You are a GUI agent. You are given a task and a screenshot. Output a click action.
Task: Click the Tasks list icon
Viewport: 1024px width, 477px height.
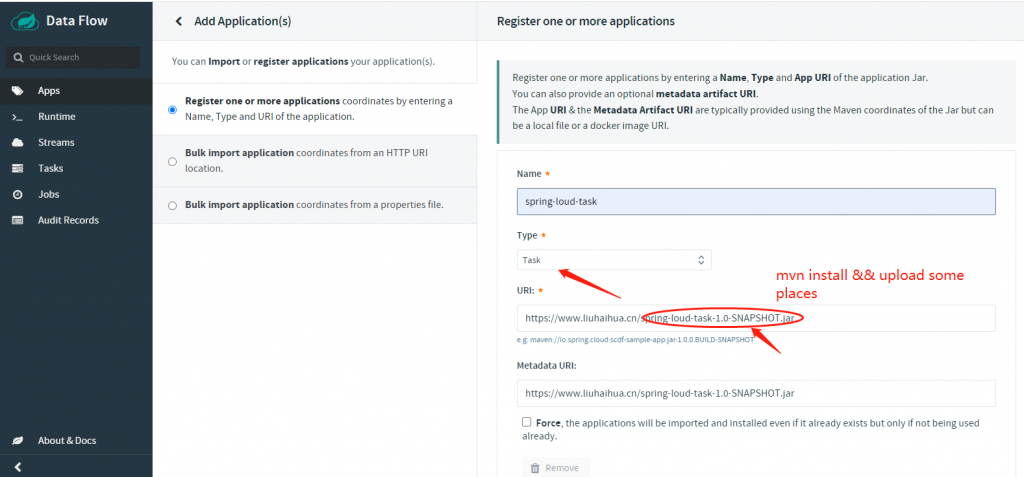tap(18, 169)
